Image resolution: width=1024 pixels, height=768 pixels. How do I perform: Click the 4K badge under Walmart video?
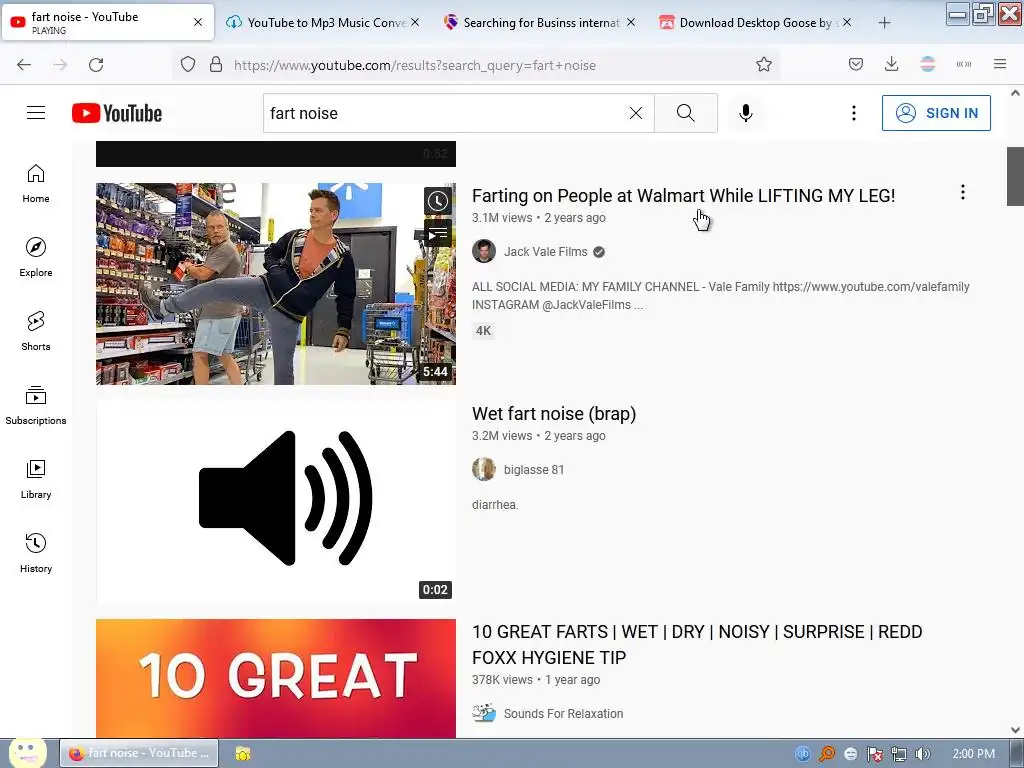pyautogui.click(x=483, y=330)
